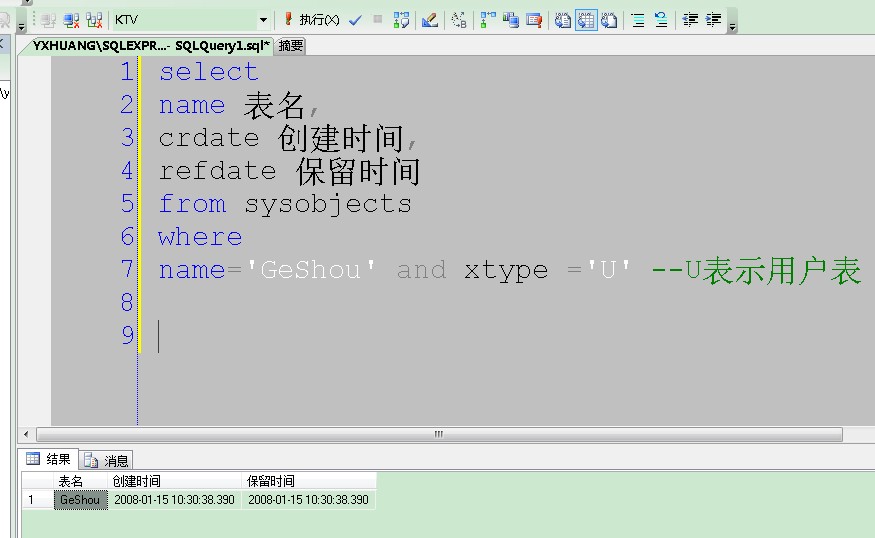This screenshot has width=875, height=538.
Task: Click Specify Values for Template Parameters icon
Action: click(459, 20)
